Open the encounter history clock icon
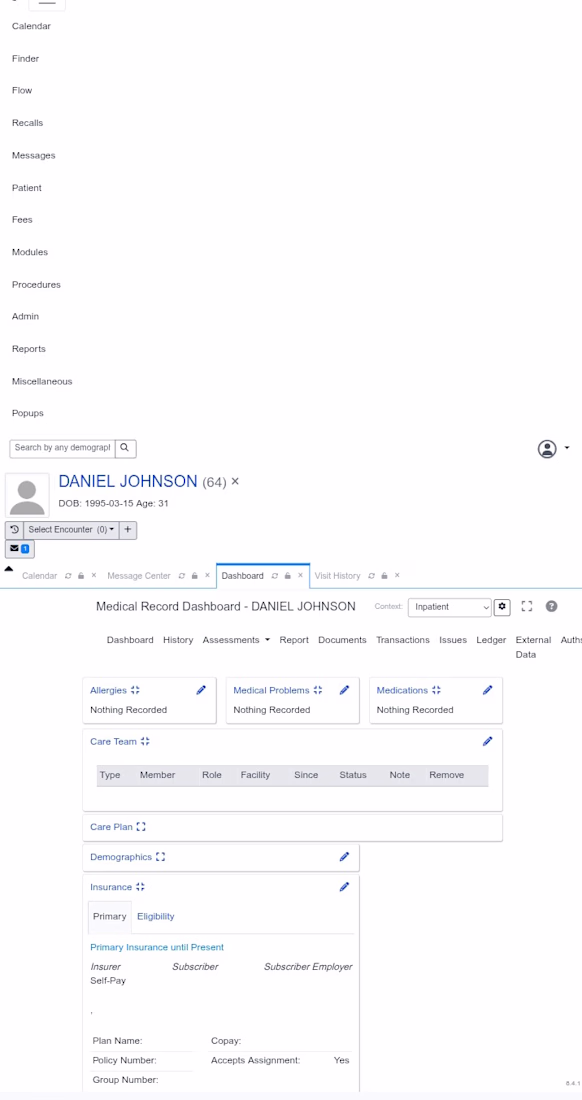The image size is (582, 1100). tap(14, 530)
